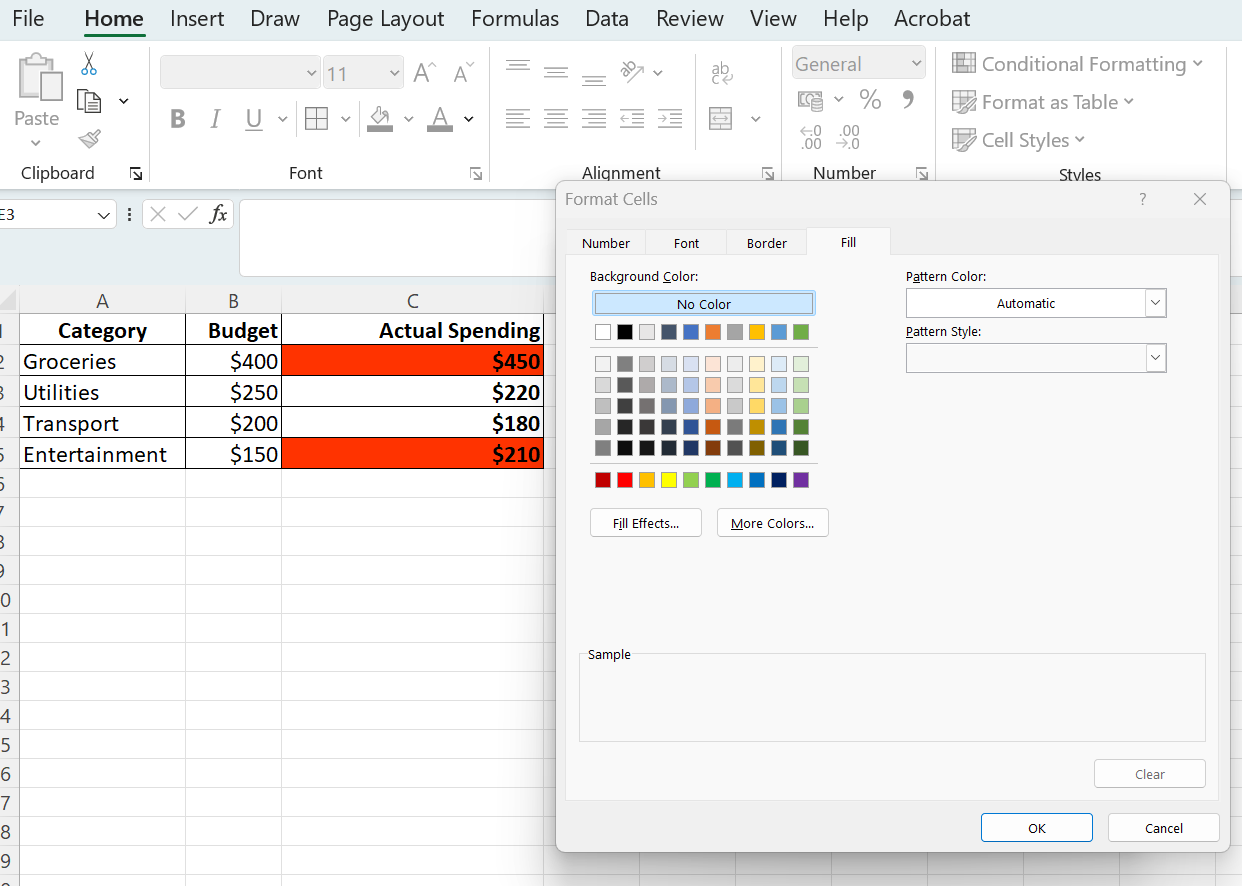
Task: Click the Insert Function fx icon
Action: pos(218,214)
